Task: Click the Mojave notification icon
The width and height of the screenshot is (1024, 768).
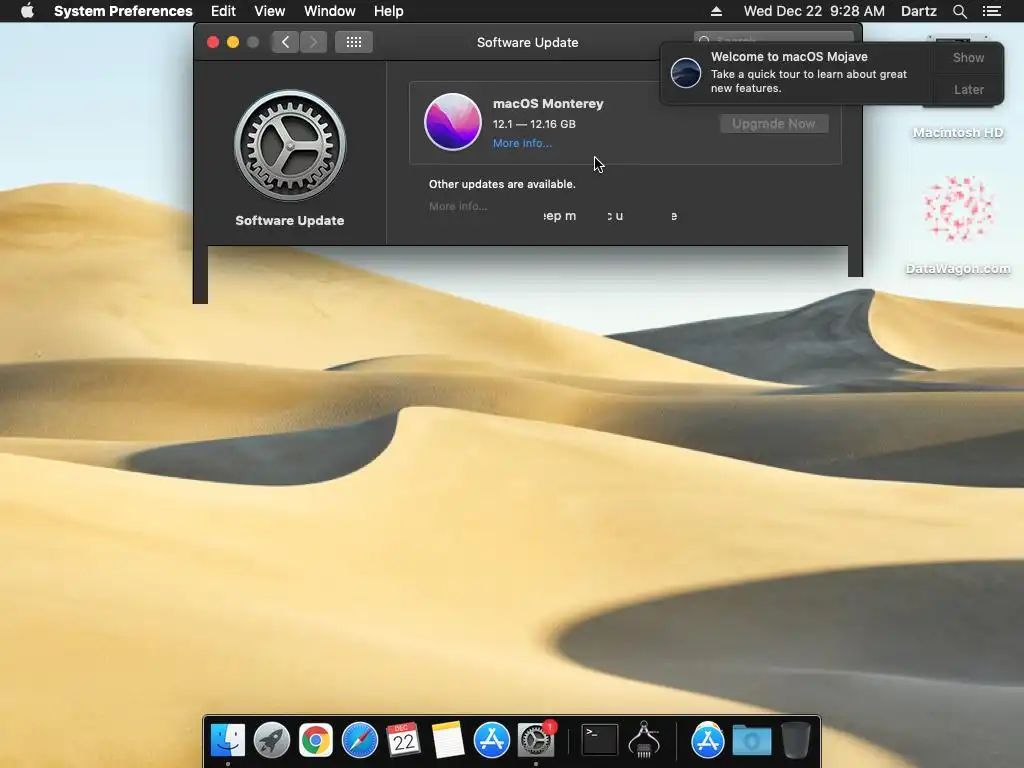Action: [x=686, y=72]
